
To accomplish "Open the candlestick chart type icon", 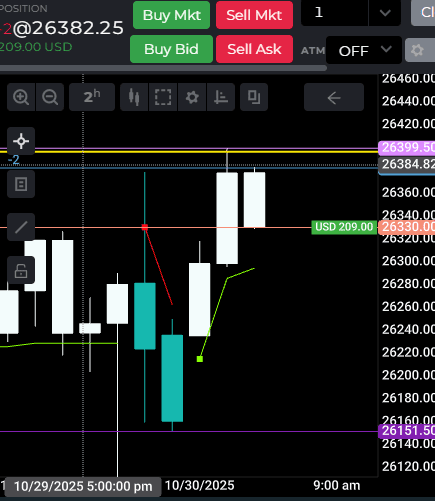I will click(x=134, y=97).
